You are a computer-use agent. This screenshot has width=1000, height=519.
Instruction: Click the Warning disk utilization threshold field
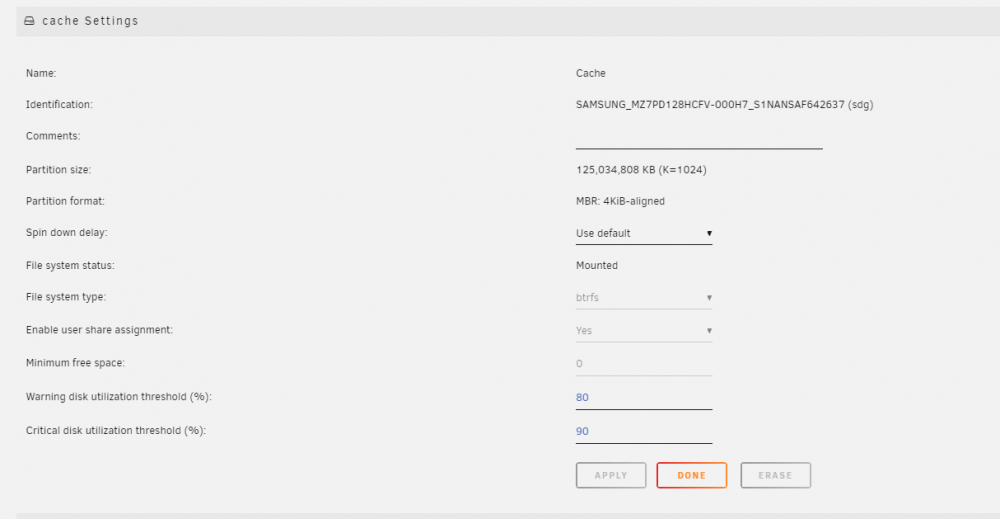643,398
